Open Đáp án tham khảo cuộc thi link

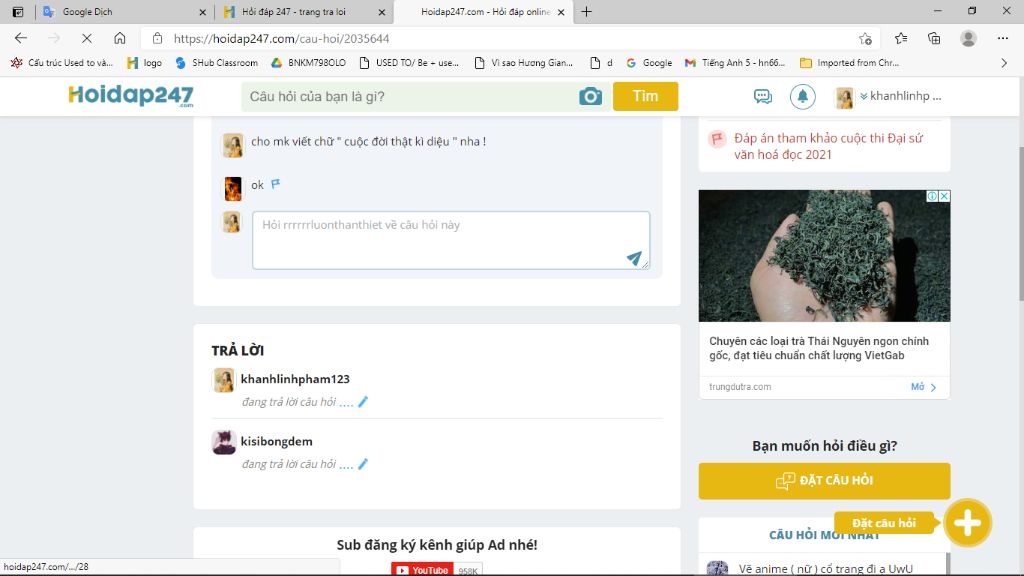[828, 146]
